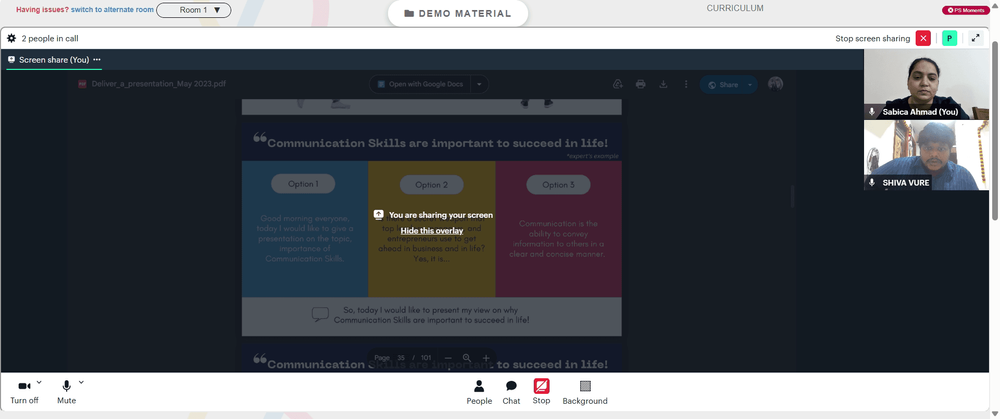The image size is (1000, 419).
Task: Click Sabica Ahmad (You) video tile
Action: point(926,84)
